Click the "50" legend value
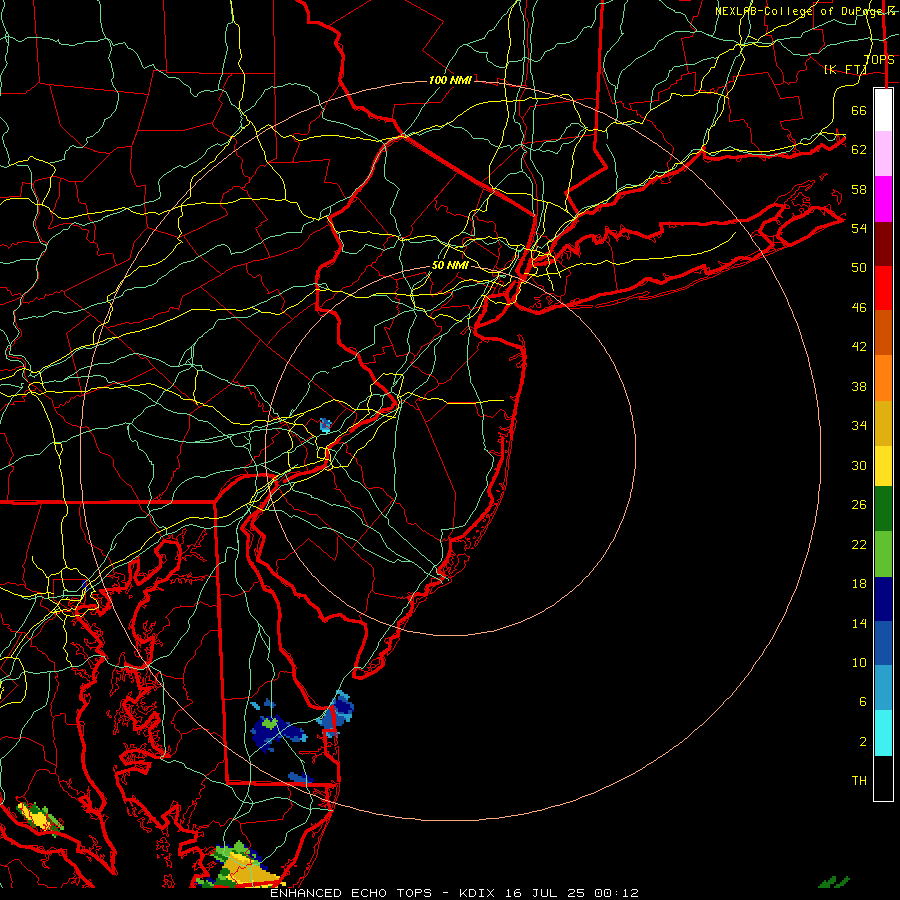Screen dimensions: 900x900 click(859, 268)
